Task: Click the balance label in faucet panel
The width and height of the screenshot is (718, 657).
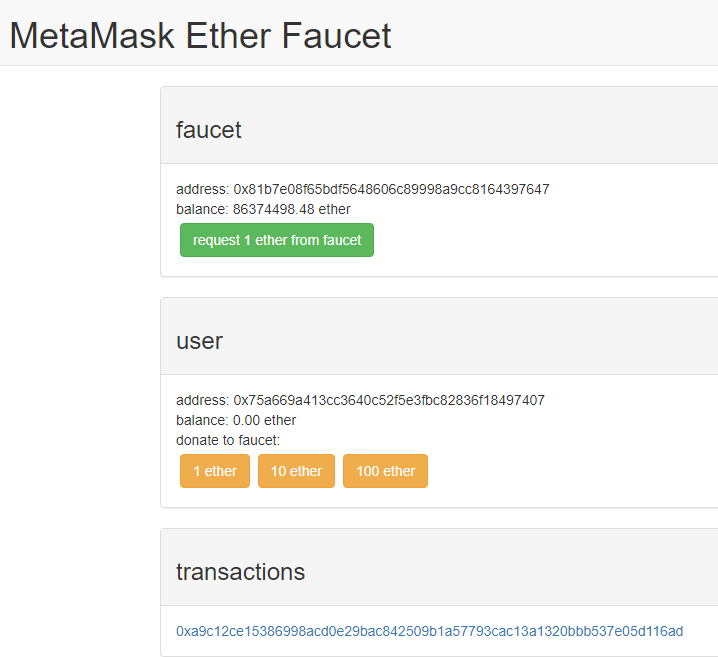Action: click(x=202, y=209)
